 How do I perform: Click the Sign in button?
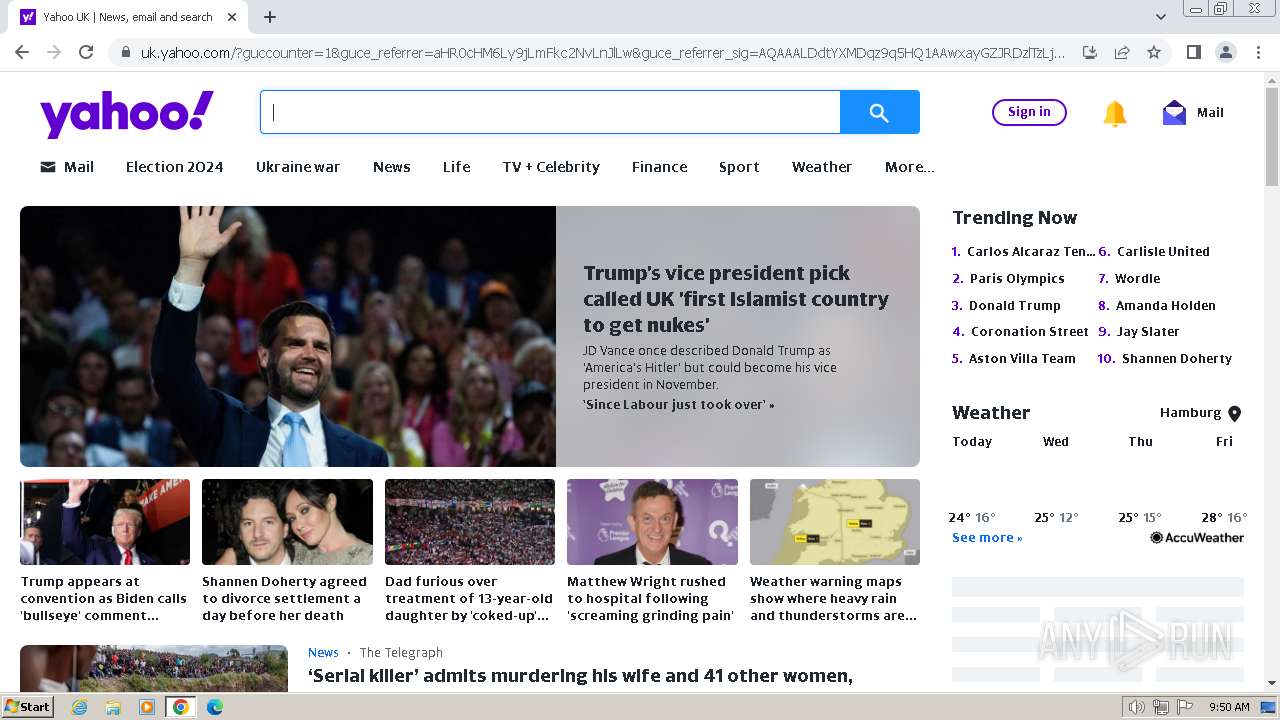pyautogui.click(x=1029, y=112)
